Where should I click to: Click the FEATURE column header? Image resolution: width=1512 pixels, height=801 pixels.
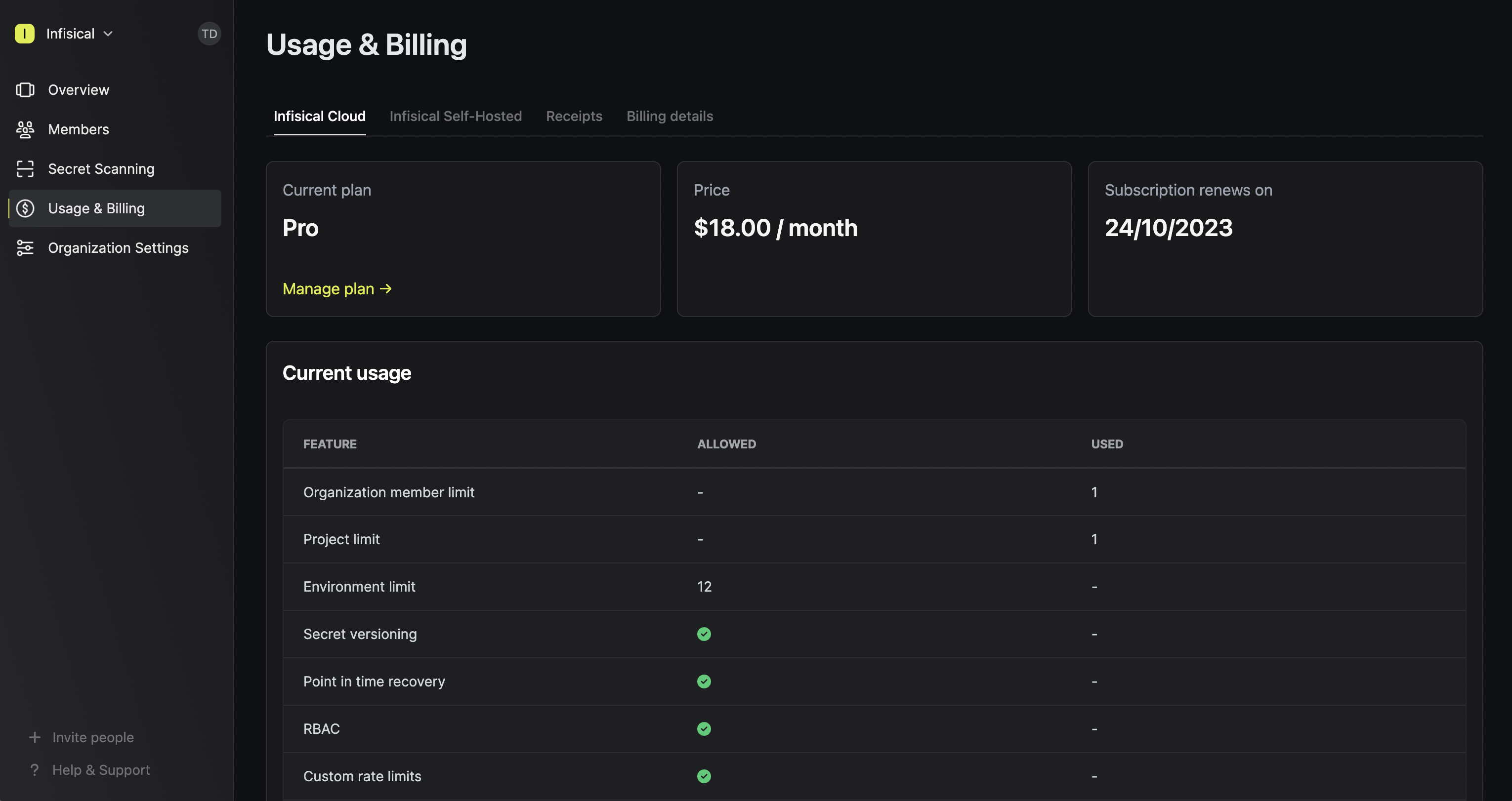pos(330,444)
